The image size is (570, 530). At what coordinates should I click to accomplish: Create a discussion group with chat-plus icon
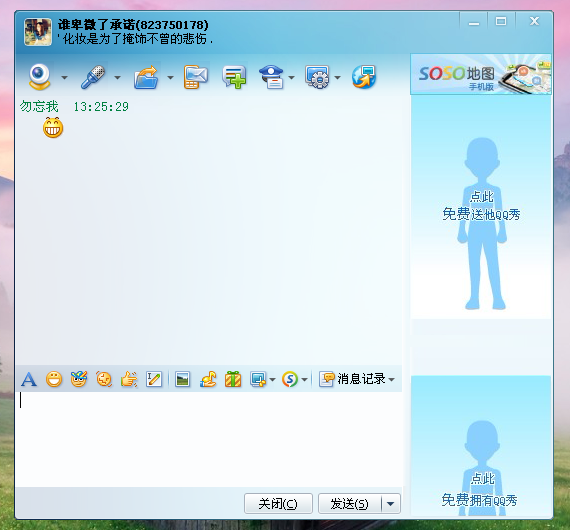(x=234, y=77)
